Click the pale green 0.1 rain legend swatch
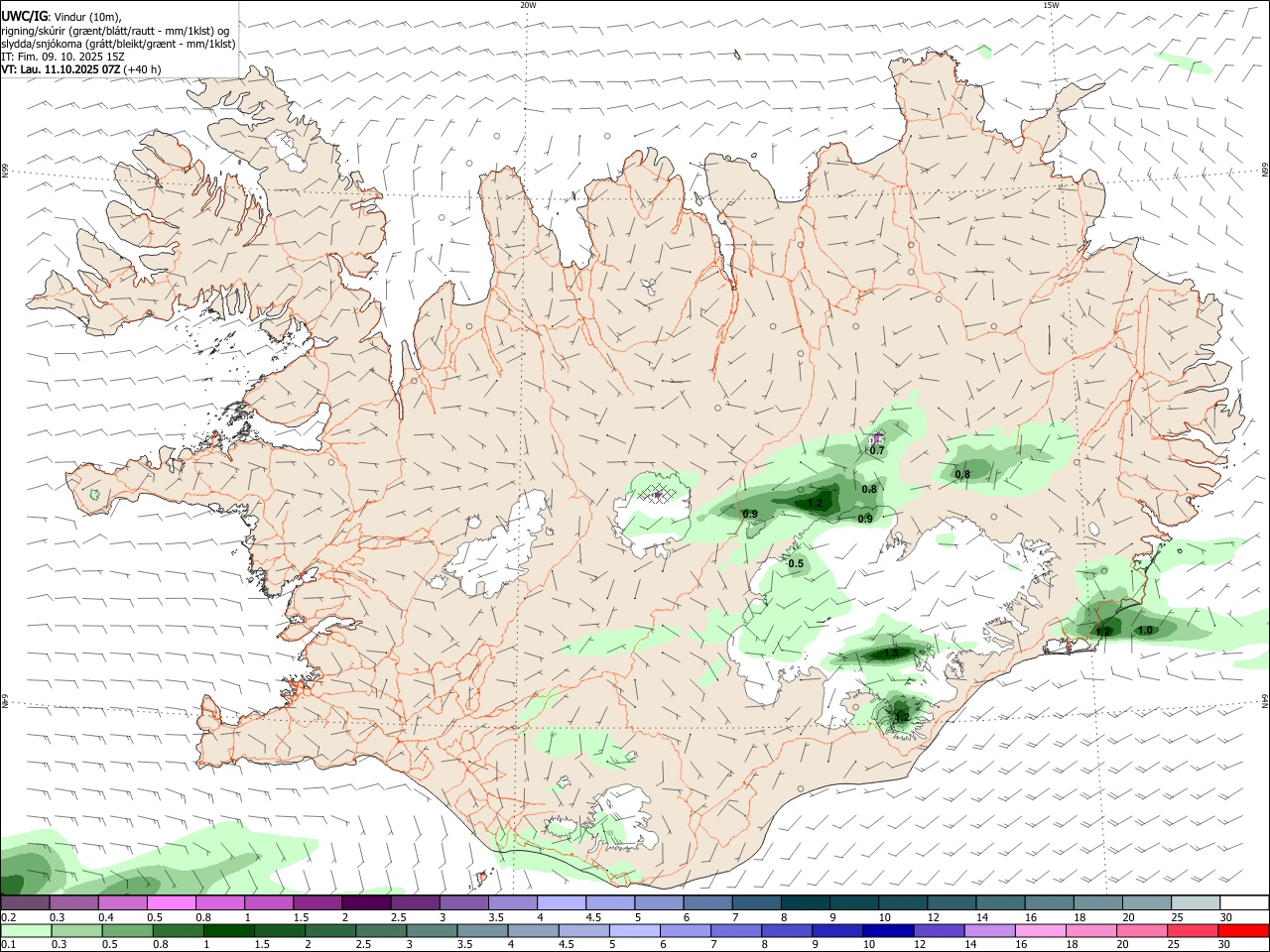The height and width of the screenshot is (952, 1270). click(25, 930)
